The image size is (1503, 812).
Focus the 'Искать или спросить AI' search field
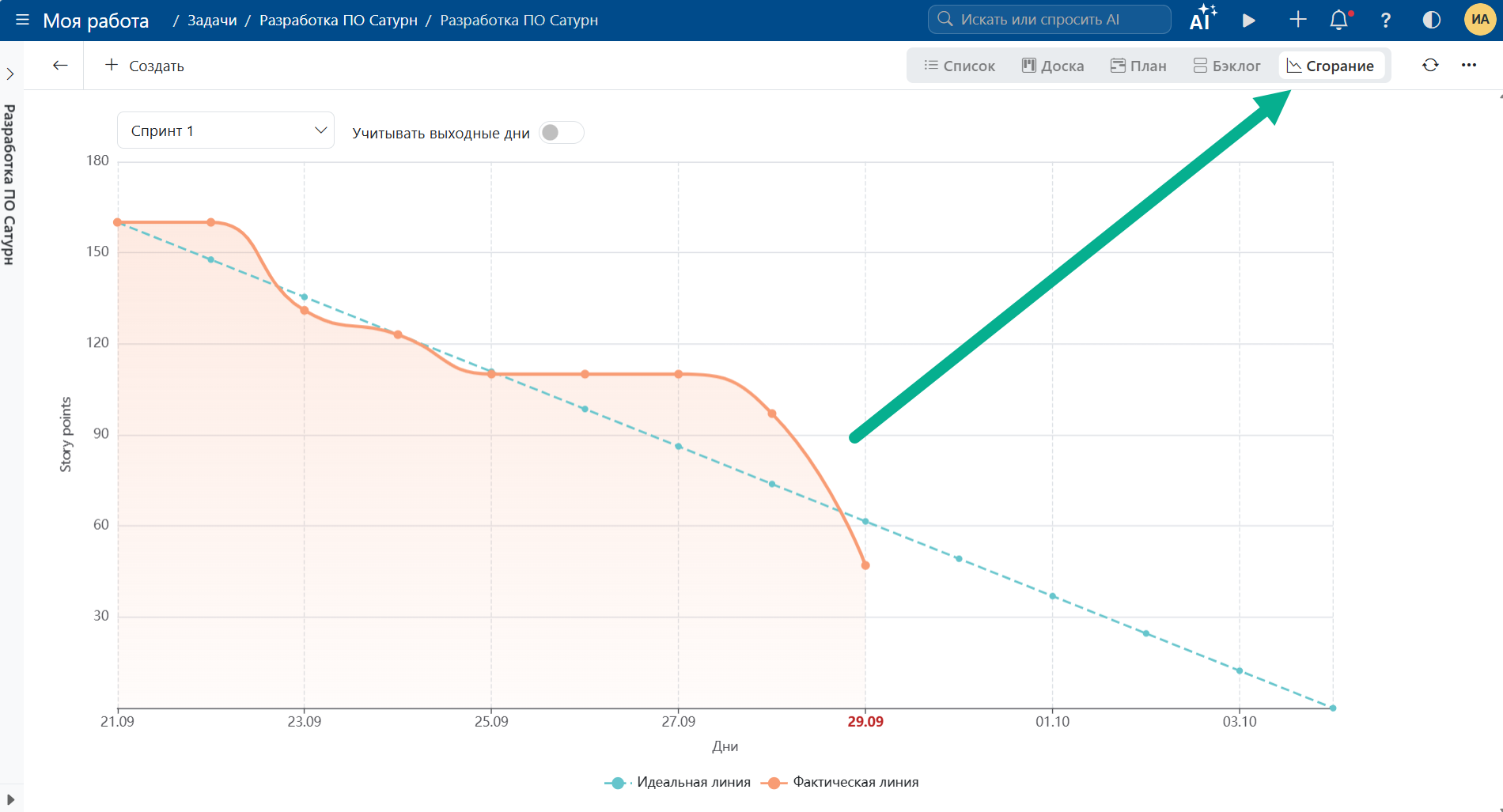(1049, 20)
